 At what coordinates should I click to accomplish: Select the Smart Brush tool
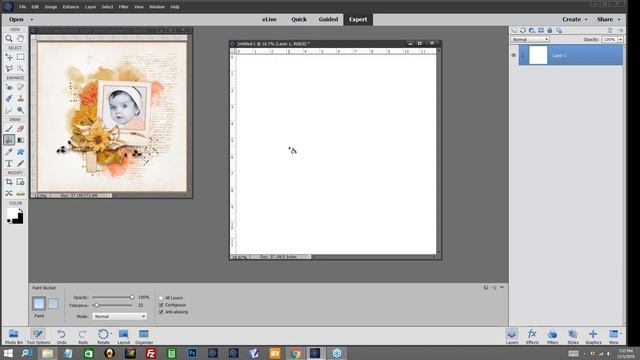point(9,98)
